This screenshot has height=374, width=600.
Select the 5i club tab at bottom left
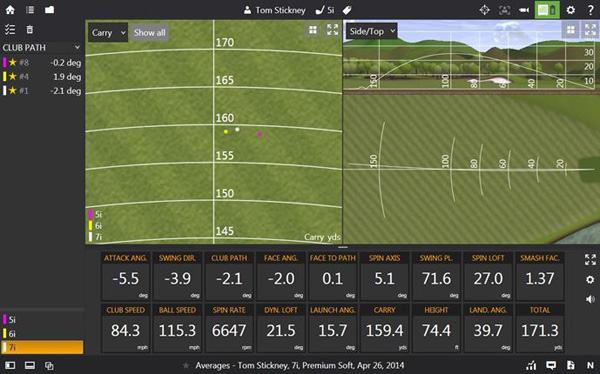[42, 320]
